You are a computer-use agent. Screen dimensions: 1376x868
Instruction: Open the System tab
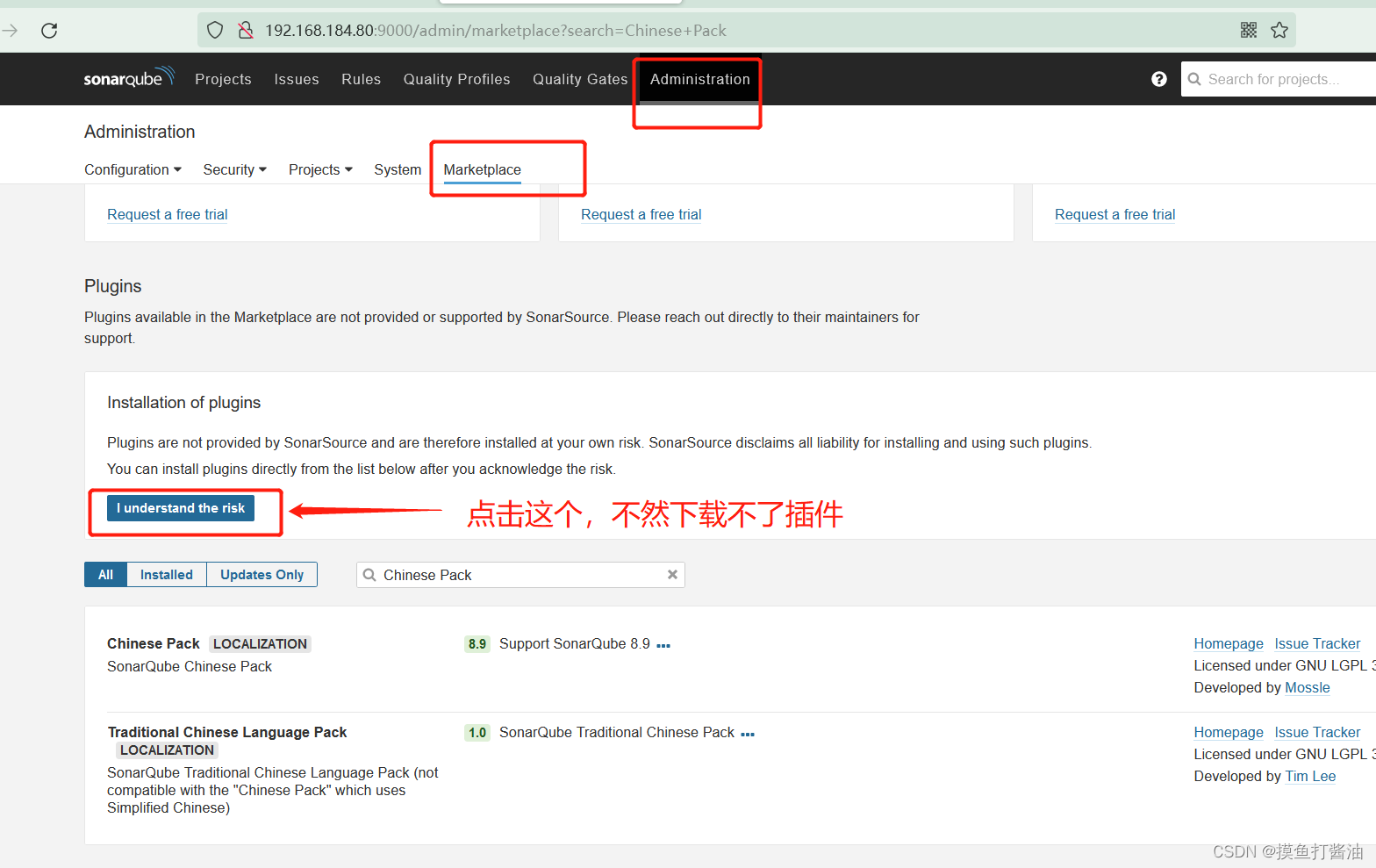(398, 169)
